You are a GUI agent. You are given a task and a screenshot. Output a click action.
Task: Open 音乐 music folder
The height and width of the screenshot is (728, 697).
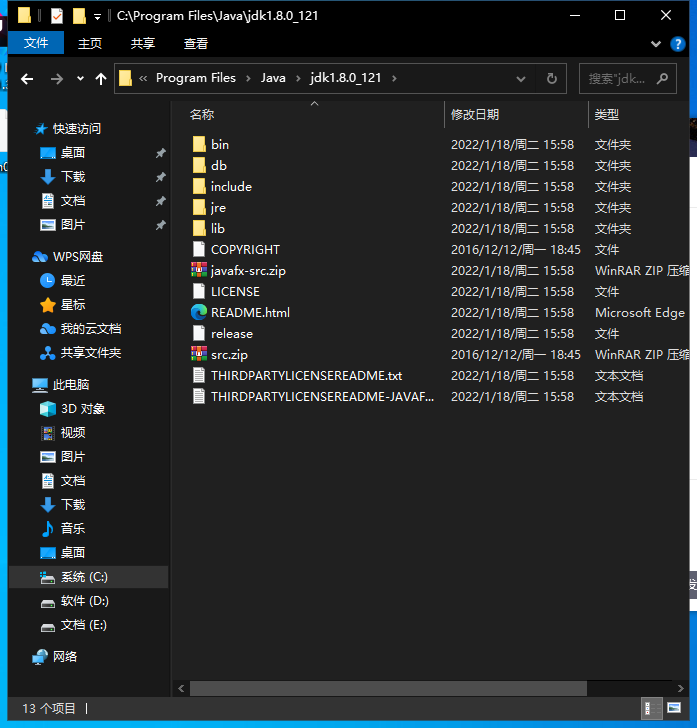click(x=73, y=528)
